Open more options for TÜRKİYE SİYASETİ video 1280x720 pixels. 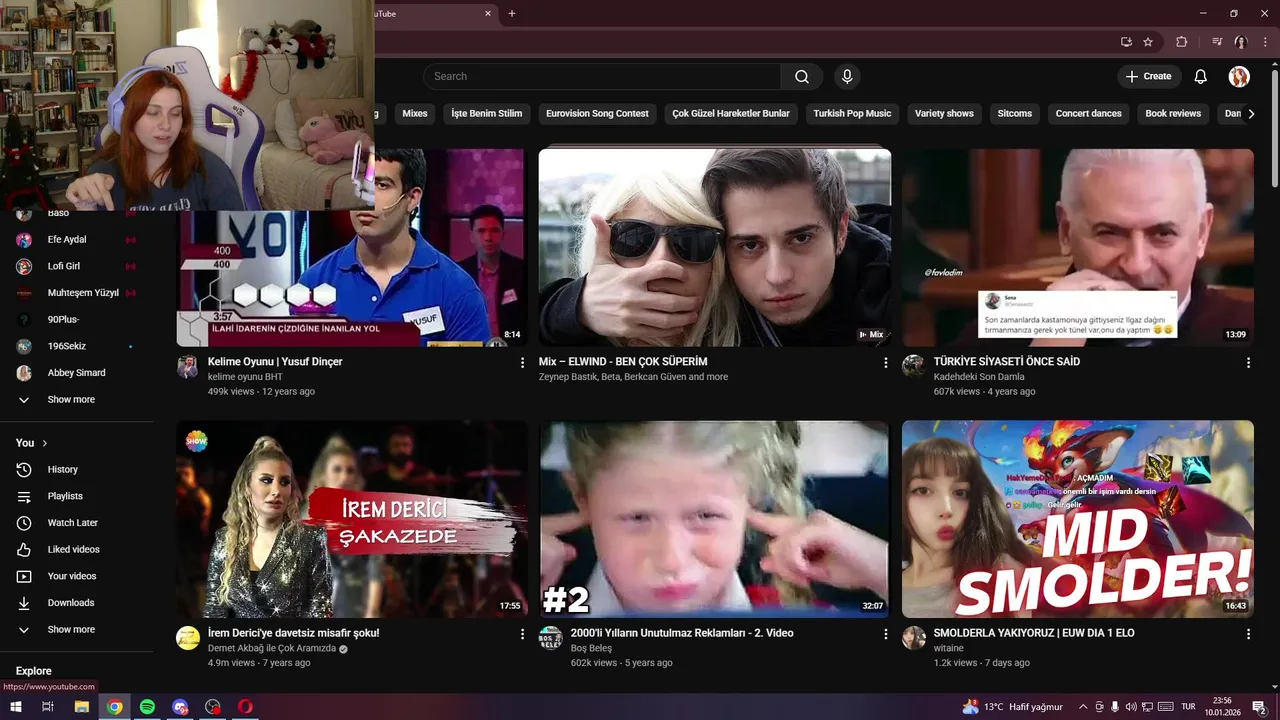point(1248,363)
